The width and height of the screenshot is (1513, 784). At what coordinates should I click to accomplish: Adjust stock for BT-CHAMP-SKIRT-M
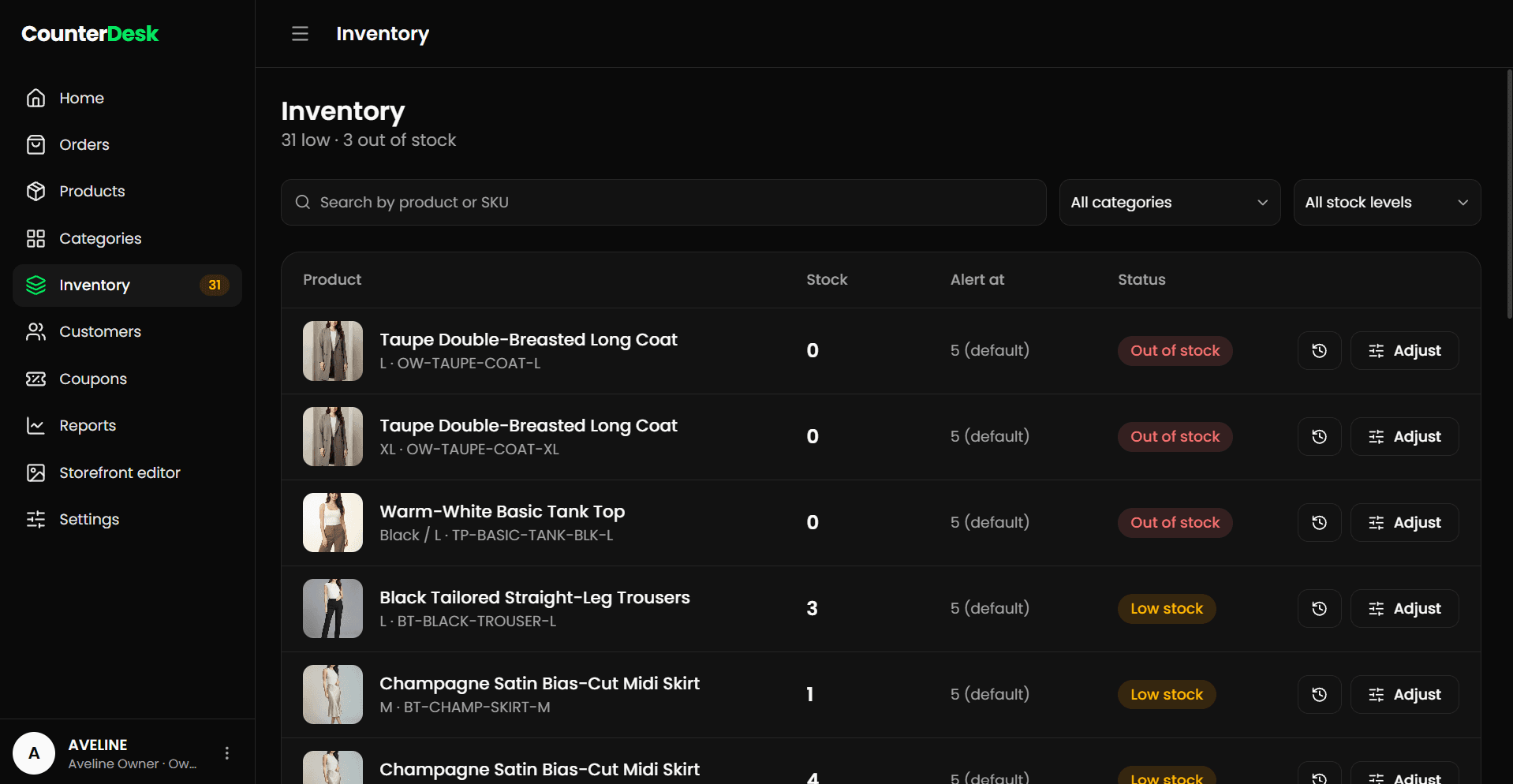1404,695
